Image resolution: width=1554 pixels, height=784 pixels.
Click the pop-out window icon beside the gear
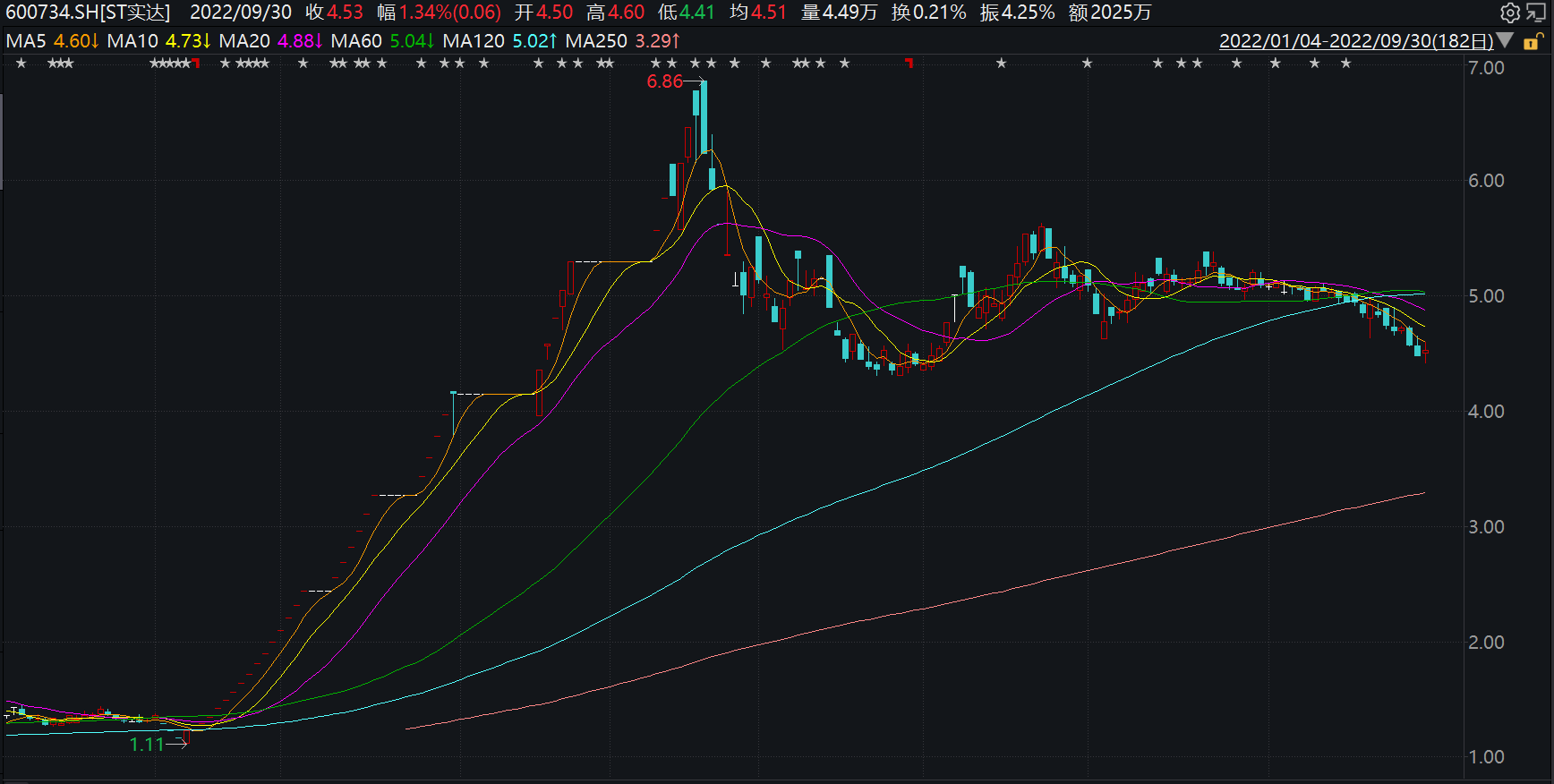tap(1537, 13)
